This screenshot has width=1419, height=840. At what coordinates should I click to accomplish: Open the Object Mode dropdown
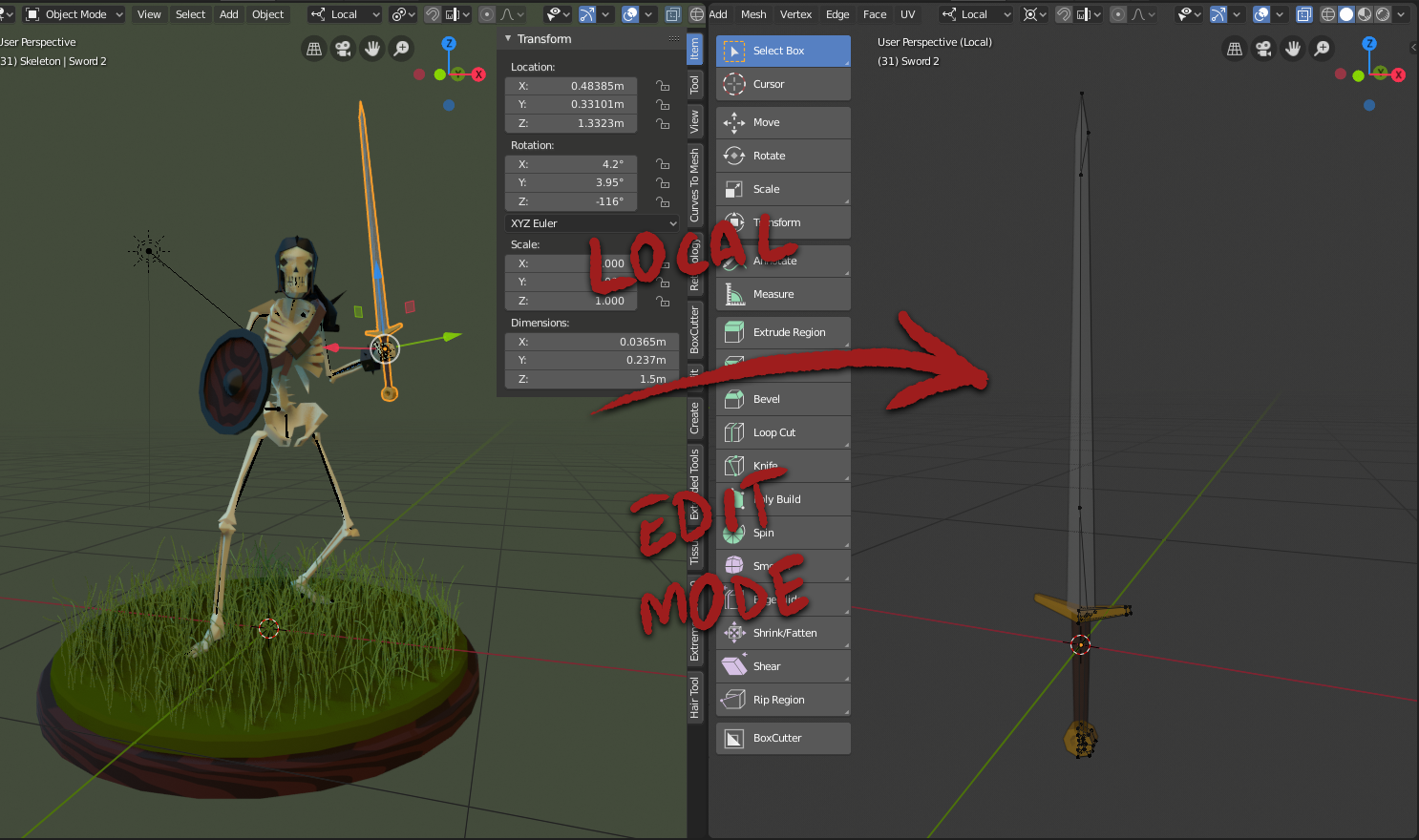[x=74, y=14]
